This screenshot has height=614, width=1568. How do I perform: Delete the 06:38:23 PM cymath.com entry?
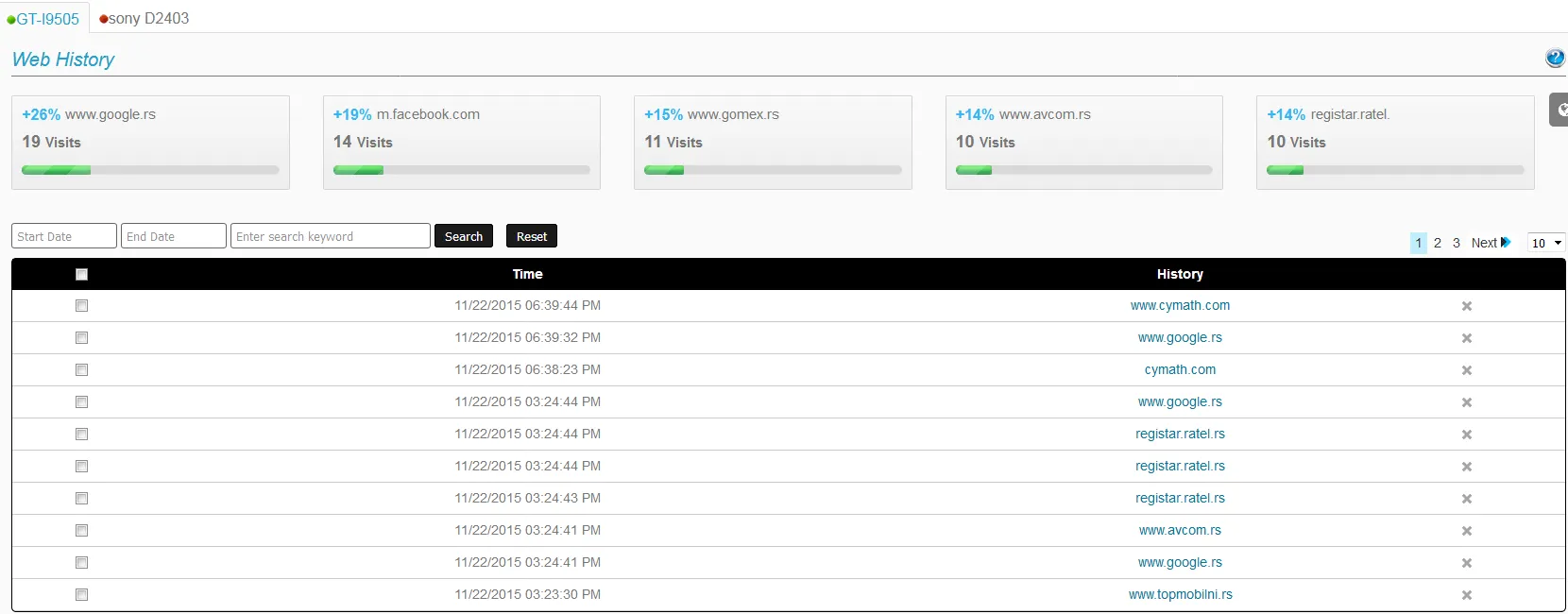pos(1467,370)
